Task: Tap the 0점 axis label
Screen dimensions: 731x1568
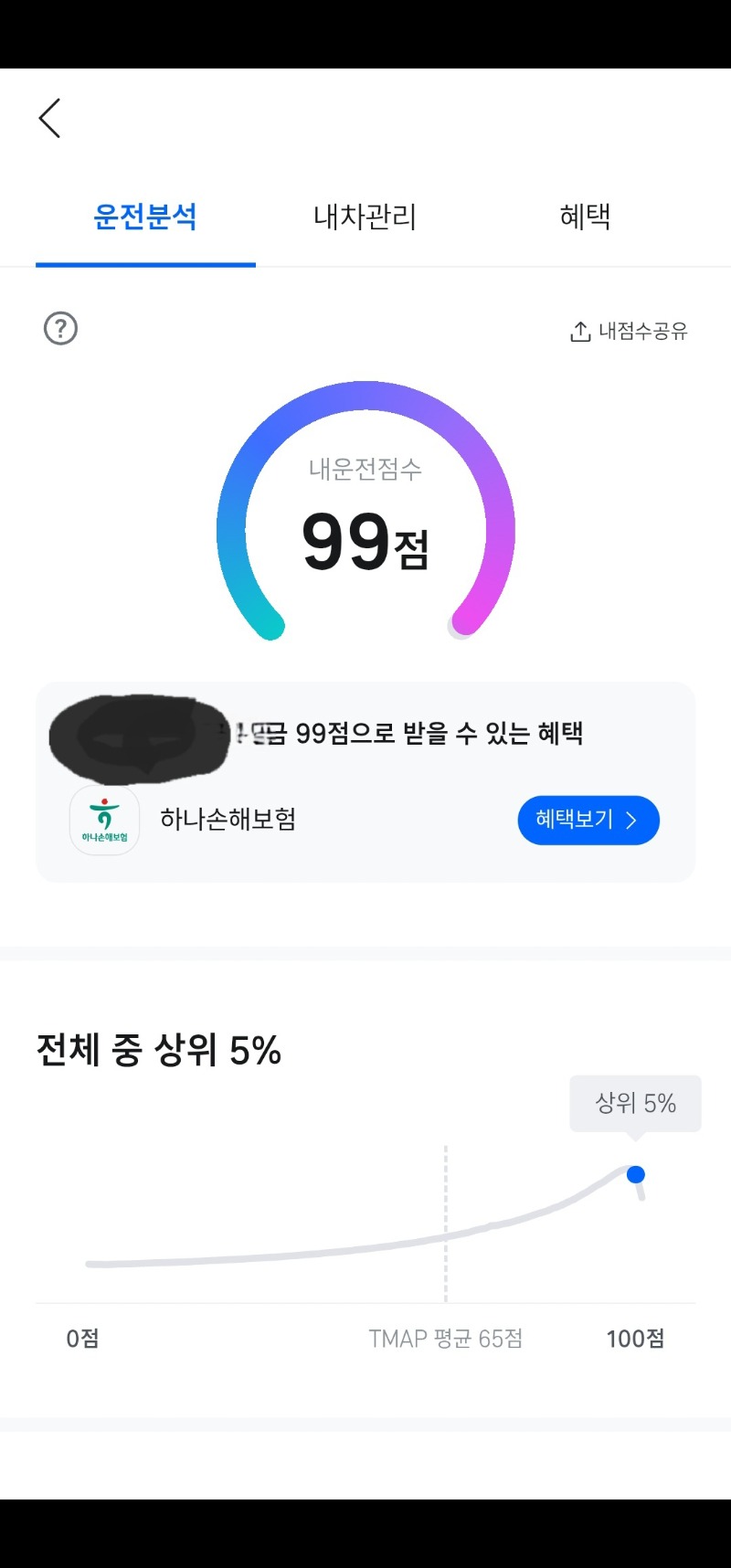Action: pyautogui.click(x=82, y=1339)
